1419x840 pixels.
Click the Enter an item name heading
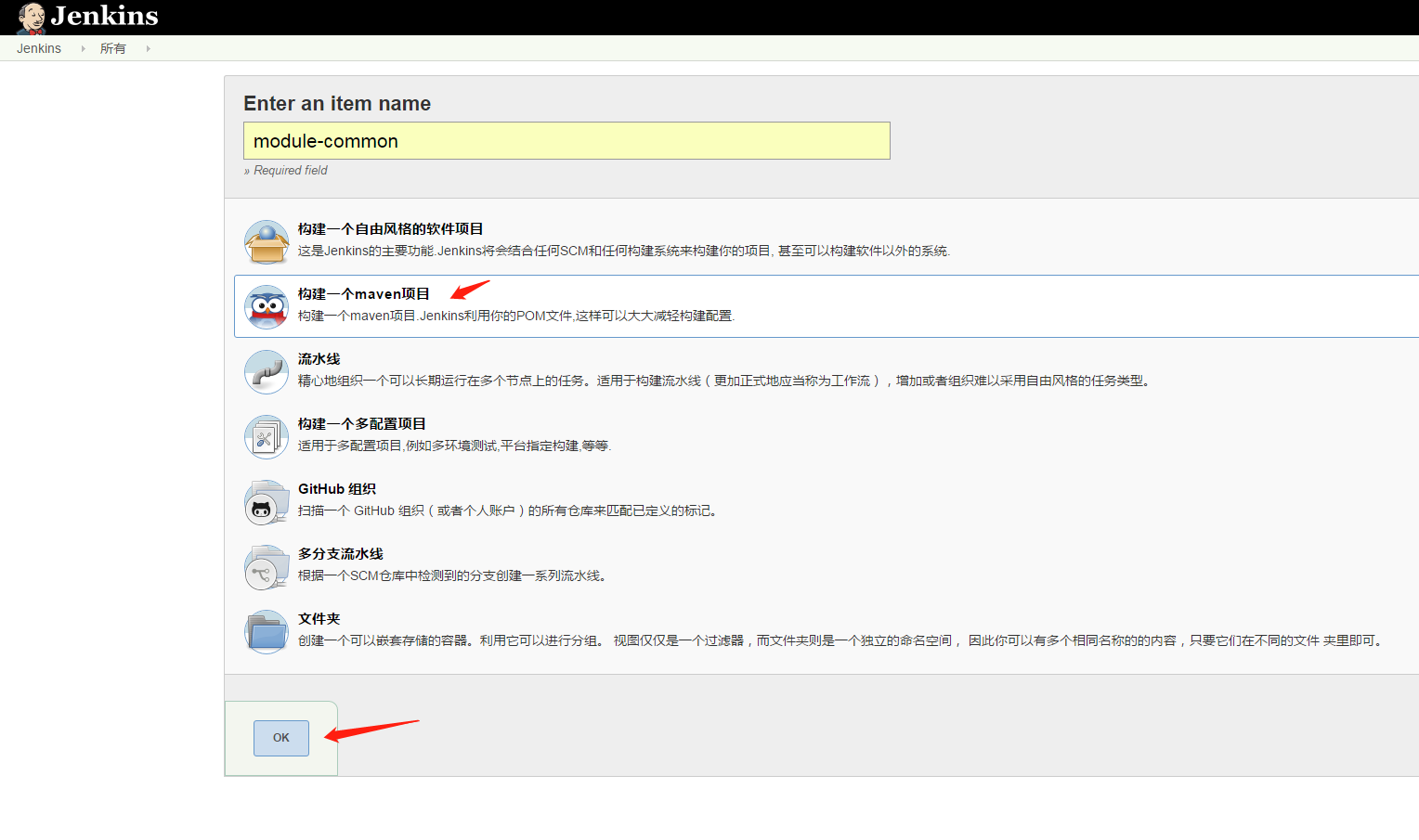pos(337,103)
